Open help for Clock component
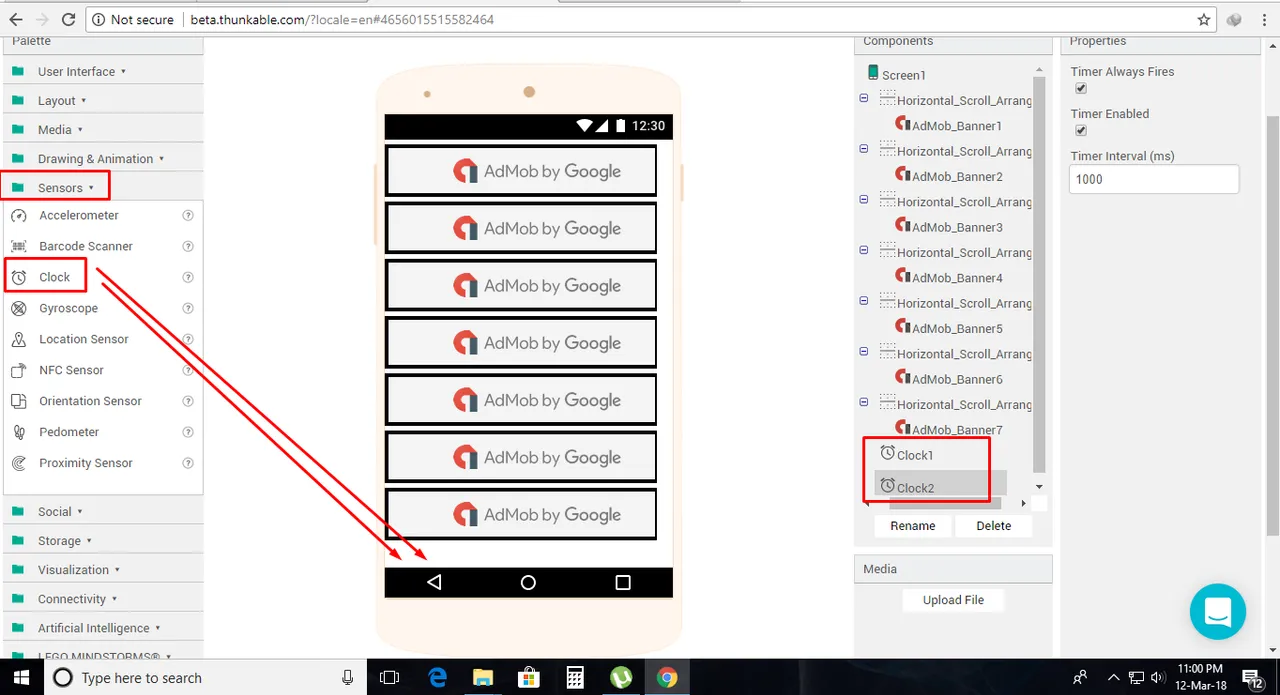 pos(187,277)
